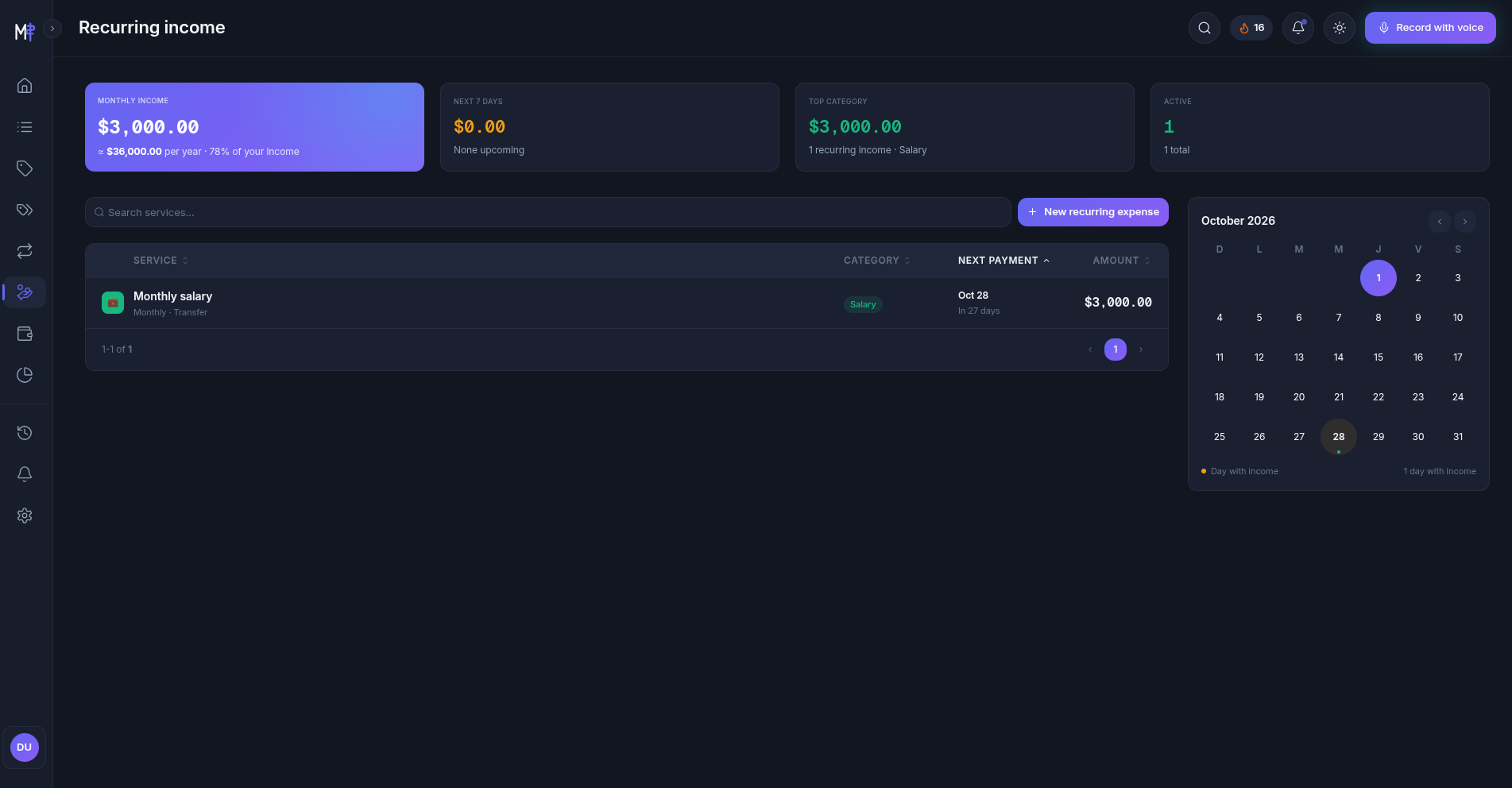Sort table by NEXT PAYMENT column
The image size is (1512, 788).
1003,261
